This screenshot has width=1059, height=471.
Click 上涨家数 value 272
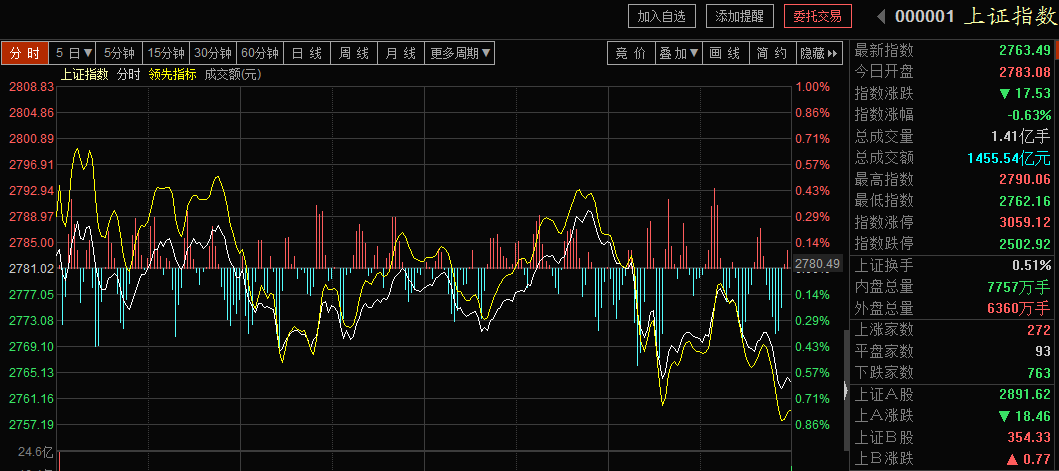[1039, 330]
